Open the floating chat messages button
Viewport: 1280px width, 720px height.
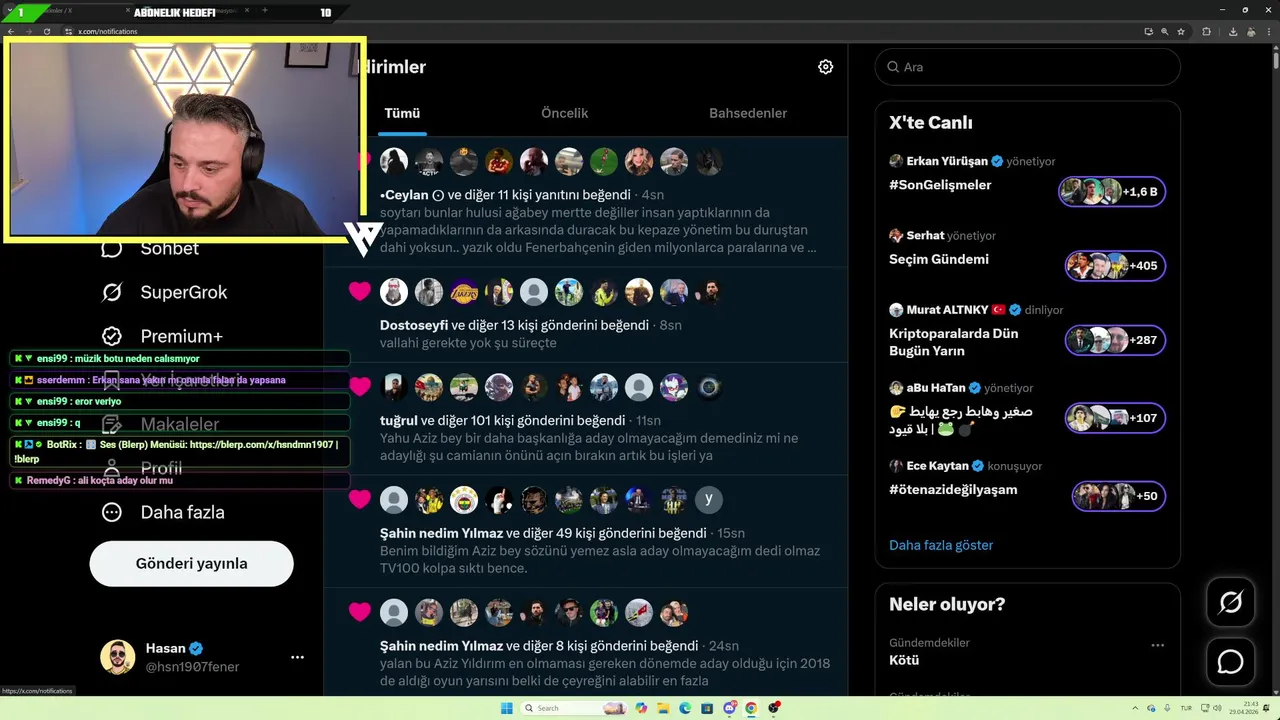(x=1230, y=662)
